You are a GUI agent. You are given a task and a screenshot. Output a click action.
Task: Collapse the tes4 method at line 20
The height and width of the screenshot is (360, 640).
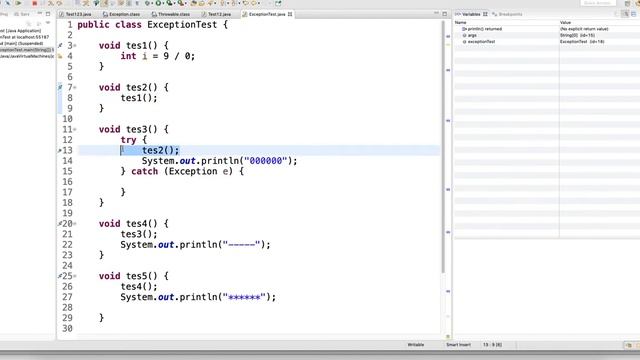(x=75, y=224)
